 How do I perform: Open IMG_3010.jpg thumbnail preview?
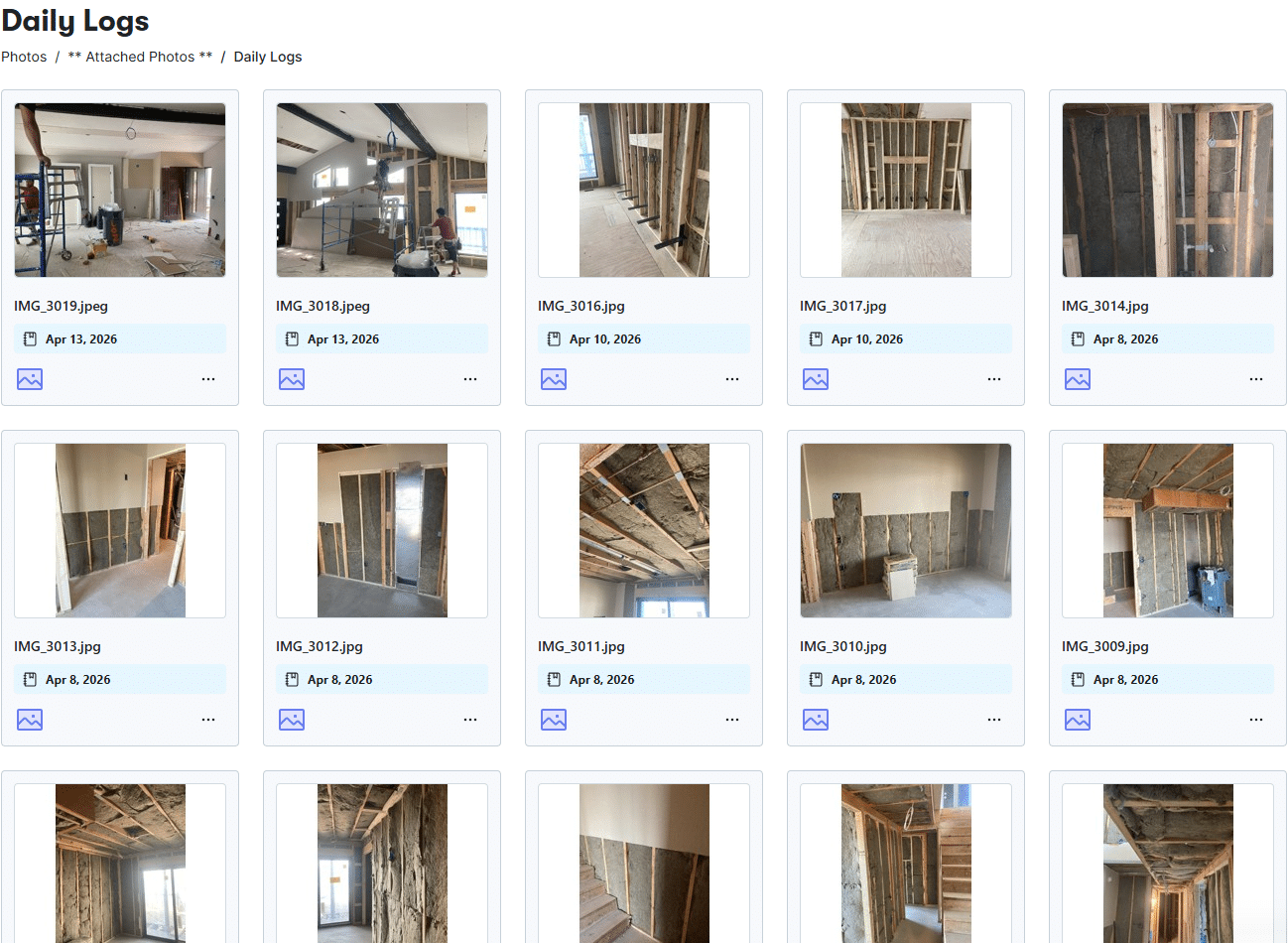tap(906, 530)
